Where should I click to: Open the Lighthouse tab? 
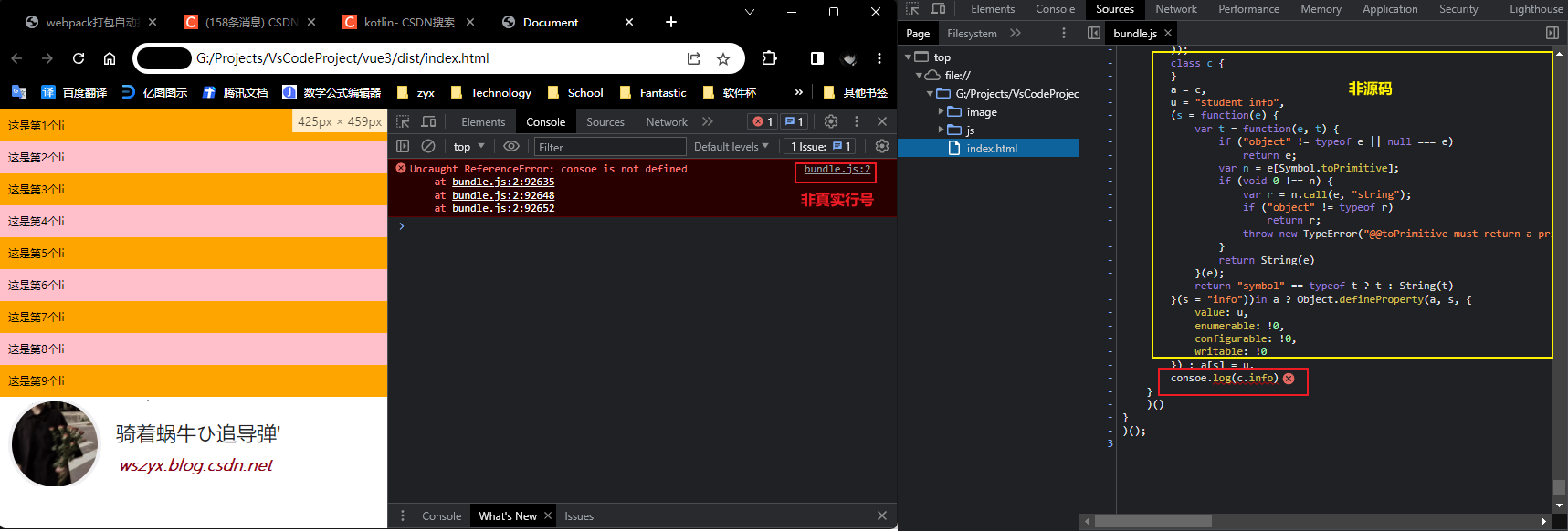point(1536,9)
